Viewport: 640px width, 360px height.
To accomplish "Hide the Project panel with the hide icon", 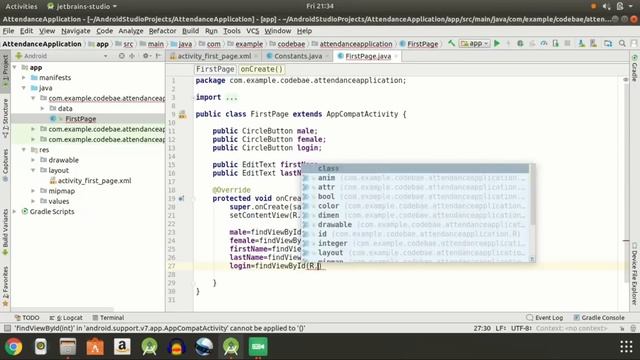I will coord(158,56).
